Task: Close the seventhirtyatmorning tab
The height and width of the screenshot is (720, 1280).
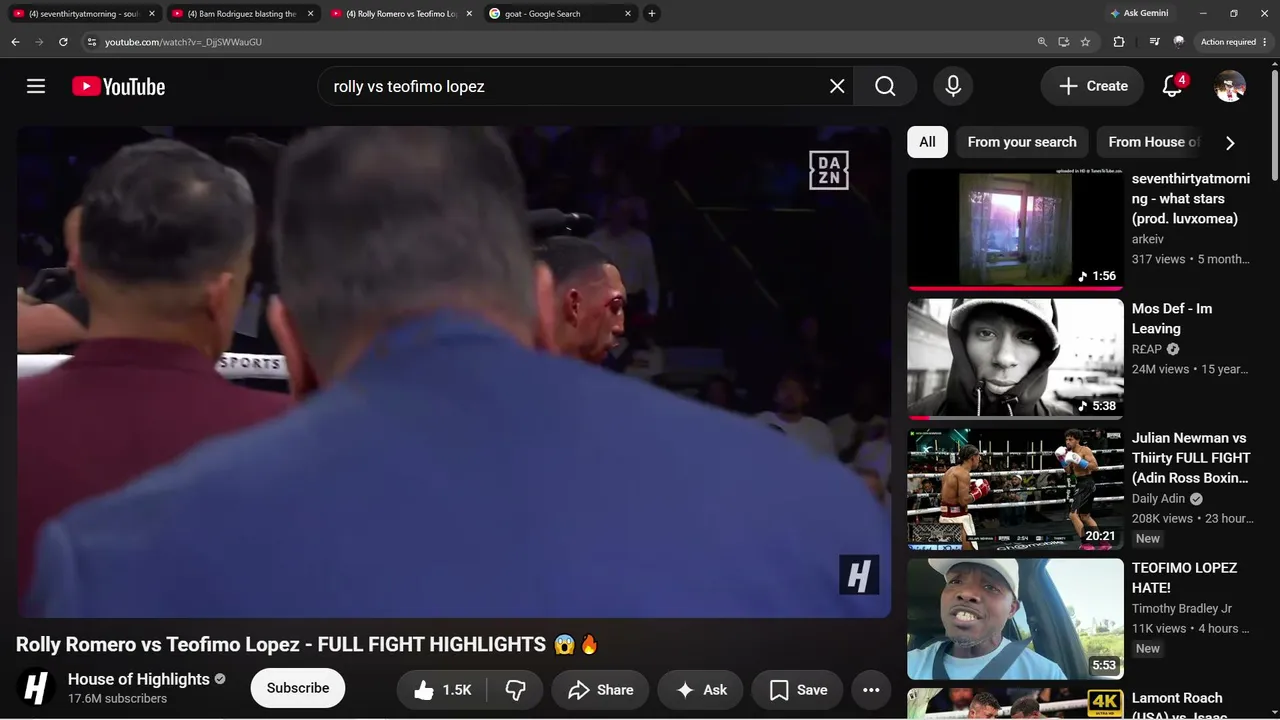Action: 152,14
